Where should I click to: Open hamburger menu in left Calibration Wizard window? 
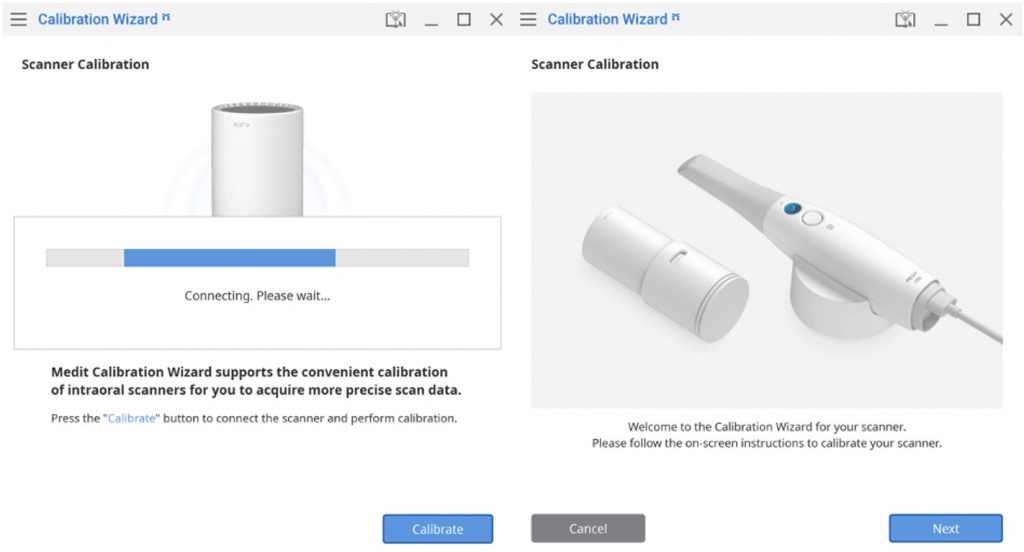pyautogui.click(x=18, y=20)
